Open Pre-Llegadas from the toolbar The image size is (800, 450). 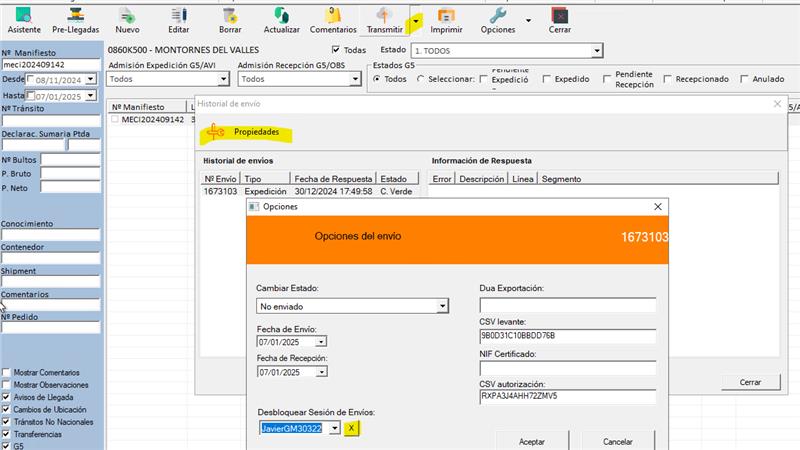point(75,18)
